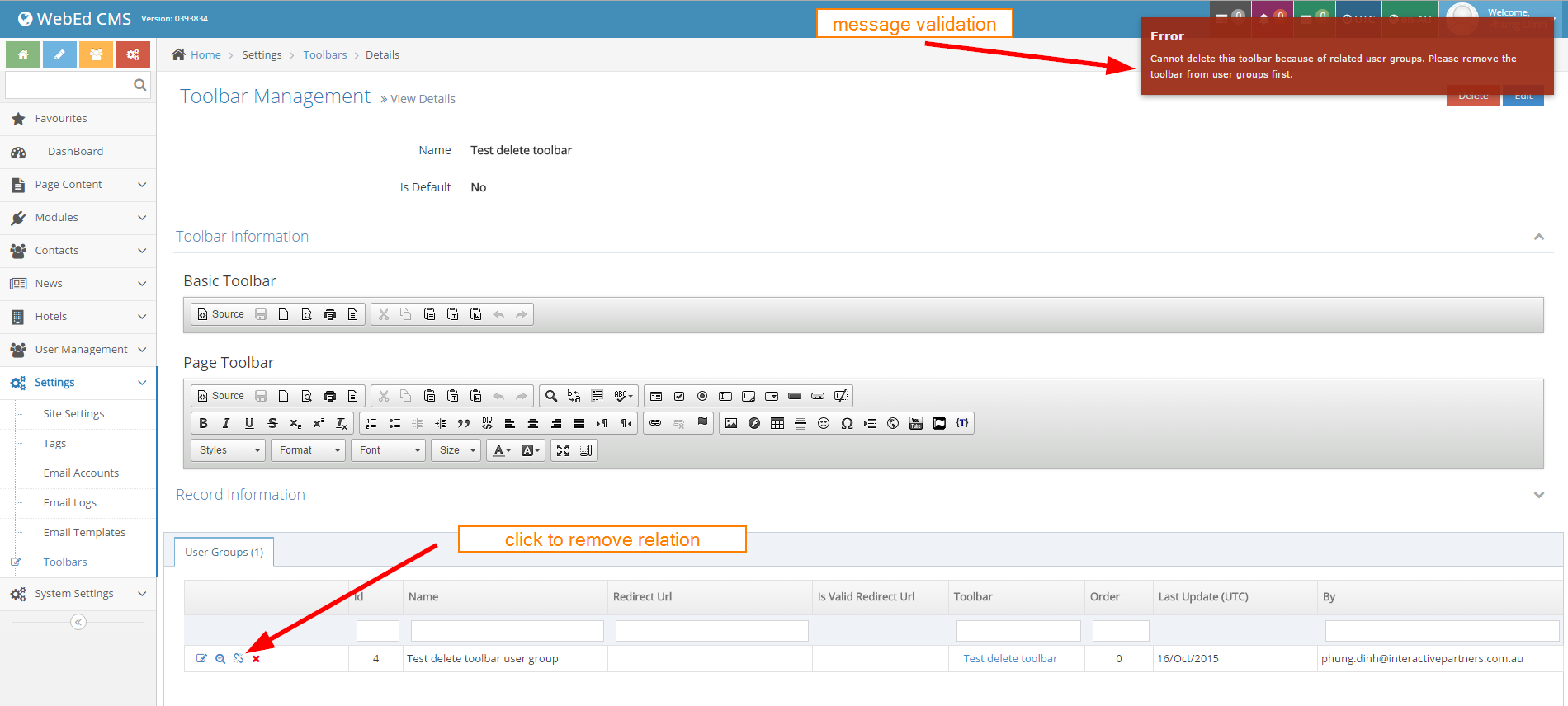This screenshot has width=1568, height=706.
Task: Click Underline in the Page Toolbar
Action: (x=249, y=423)
